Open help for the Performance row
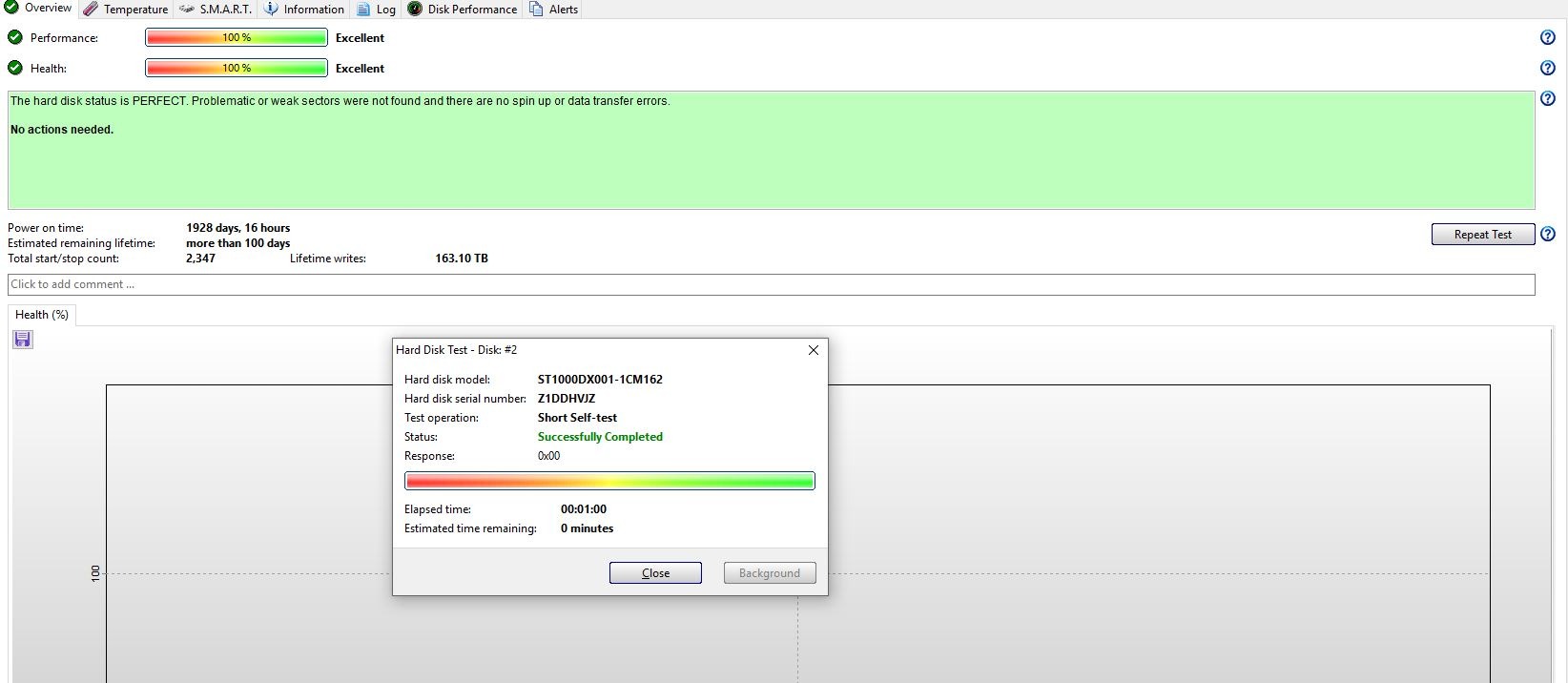1568x683 pixels. [1548, 38]
